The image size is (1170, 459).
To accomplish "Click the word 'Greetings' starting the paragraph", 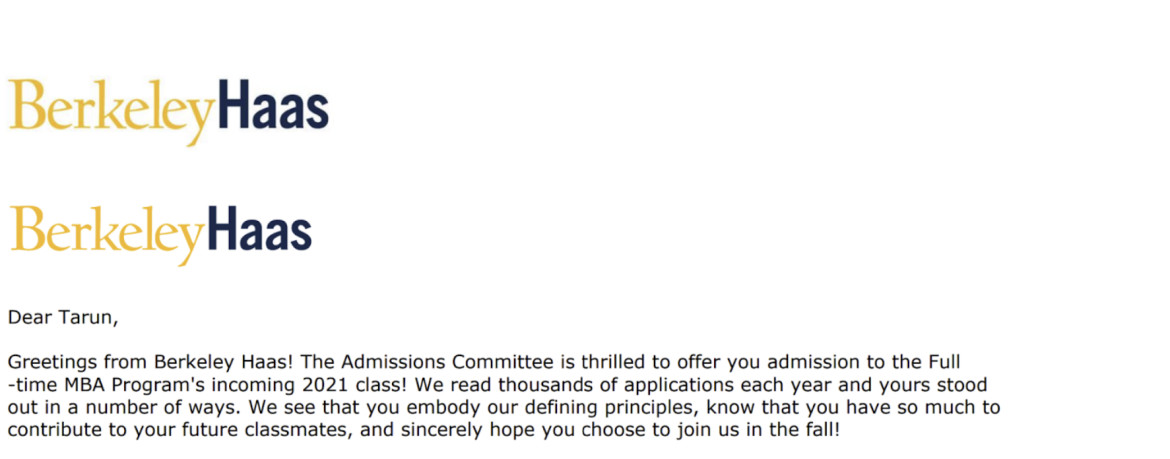I will [x=53, y=363].
